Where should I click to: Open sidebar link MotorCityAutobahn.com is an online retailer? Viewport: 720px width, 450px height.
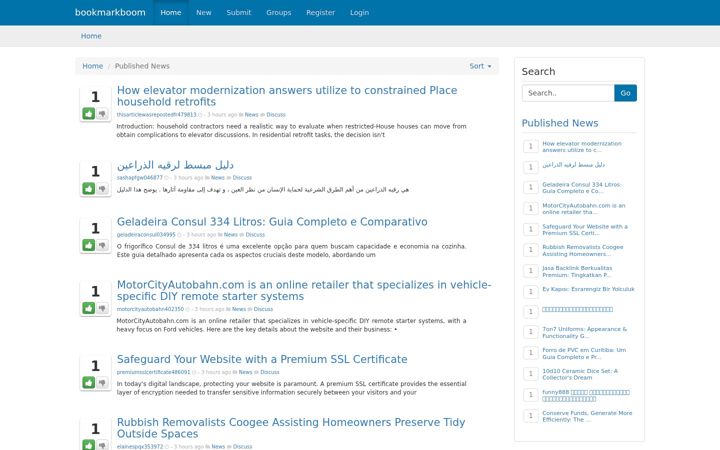tap(584, 209)
